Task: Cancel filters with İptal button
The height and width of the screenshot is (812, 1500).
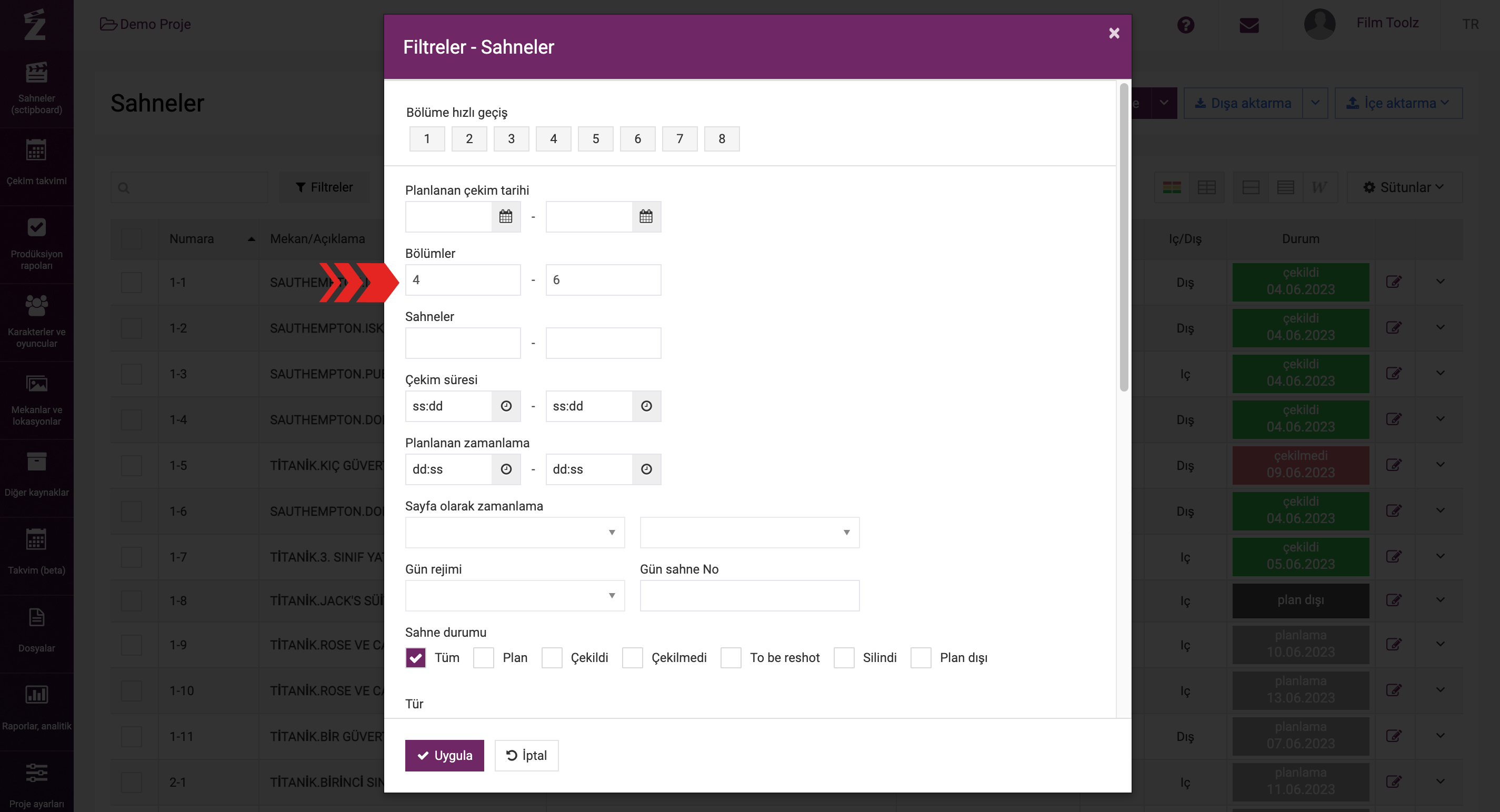Action: point(526,756)
